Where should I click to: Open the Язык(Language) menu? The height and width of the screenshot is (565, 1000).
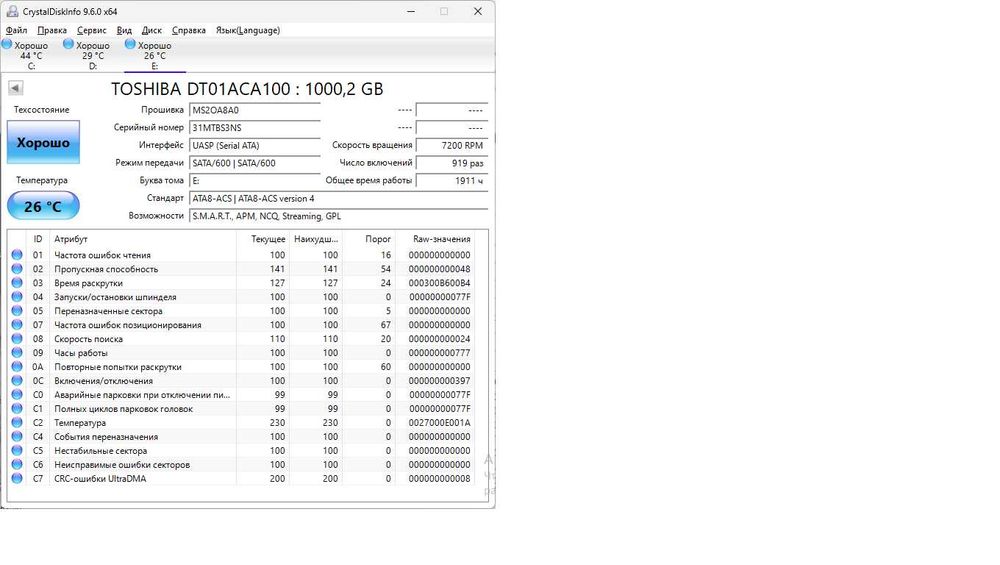247,30
